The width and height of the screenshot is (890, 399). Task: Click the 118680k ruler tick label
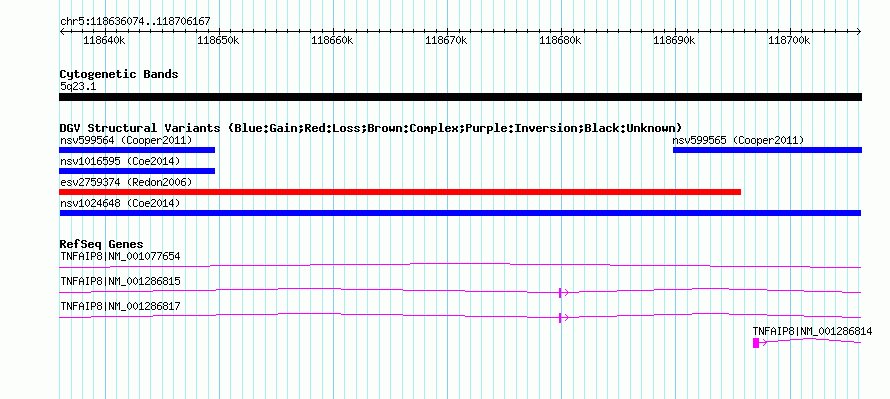(x=560, y=41)
